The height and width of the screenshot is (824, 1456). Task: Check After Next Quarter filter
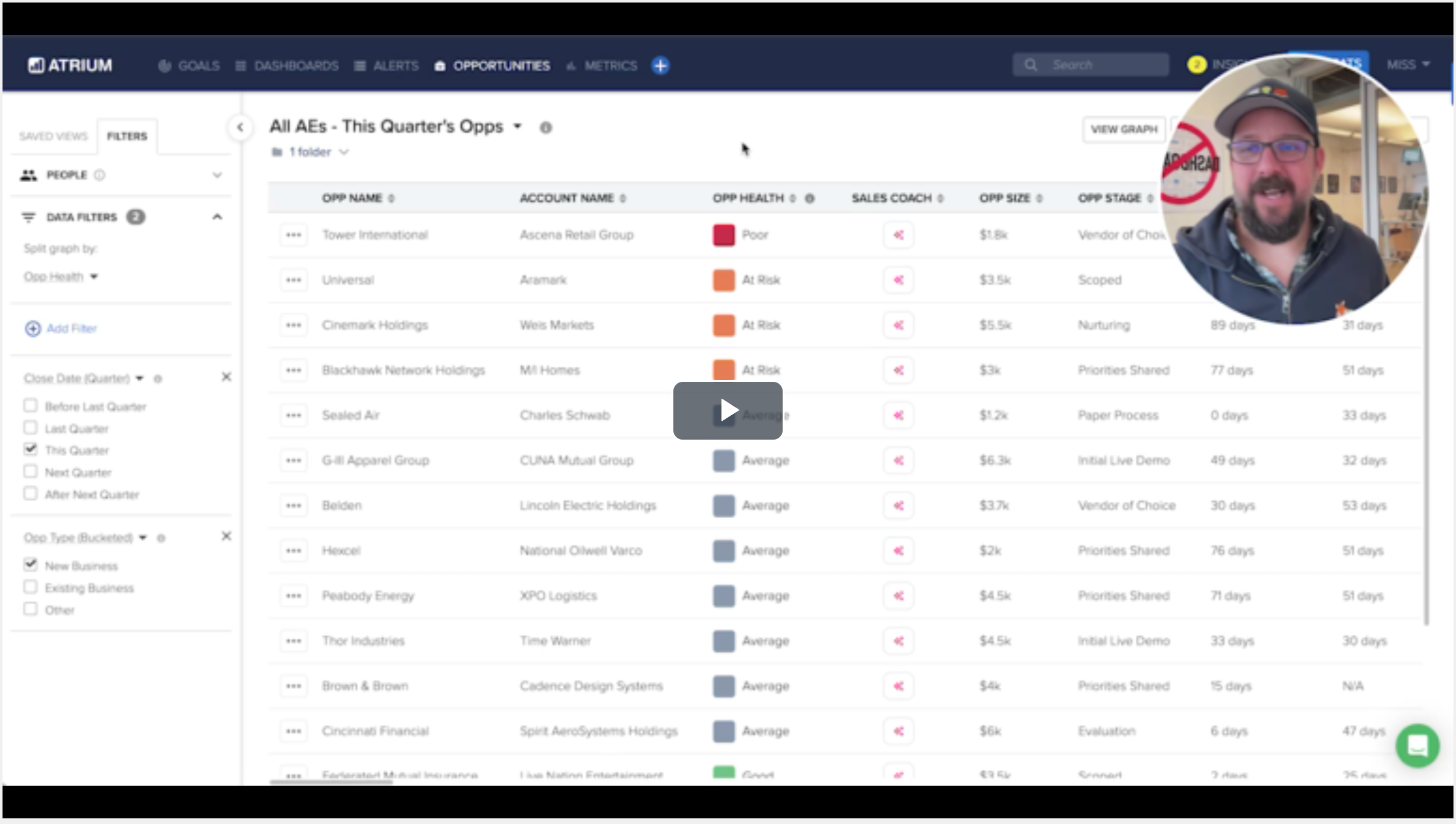[x=30, y=494]
